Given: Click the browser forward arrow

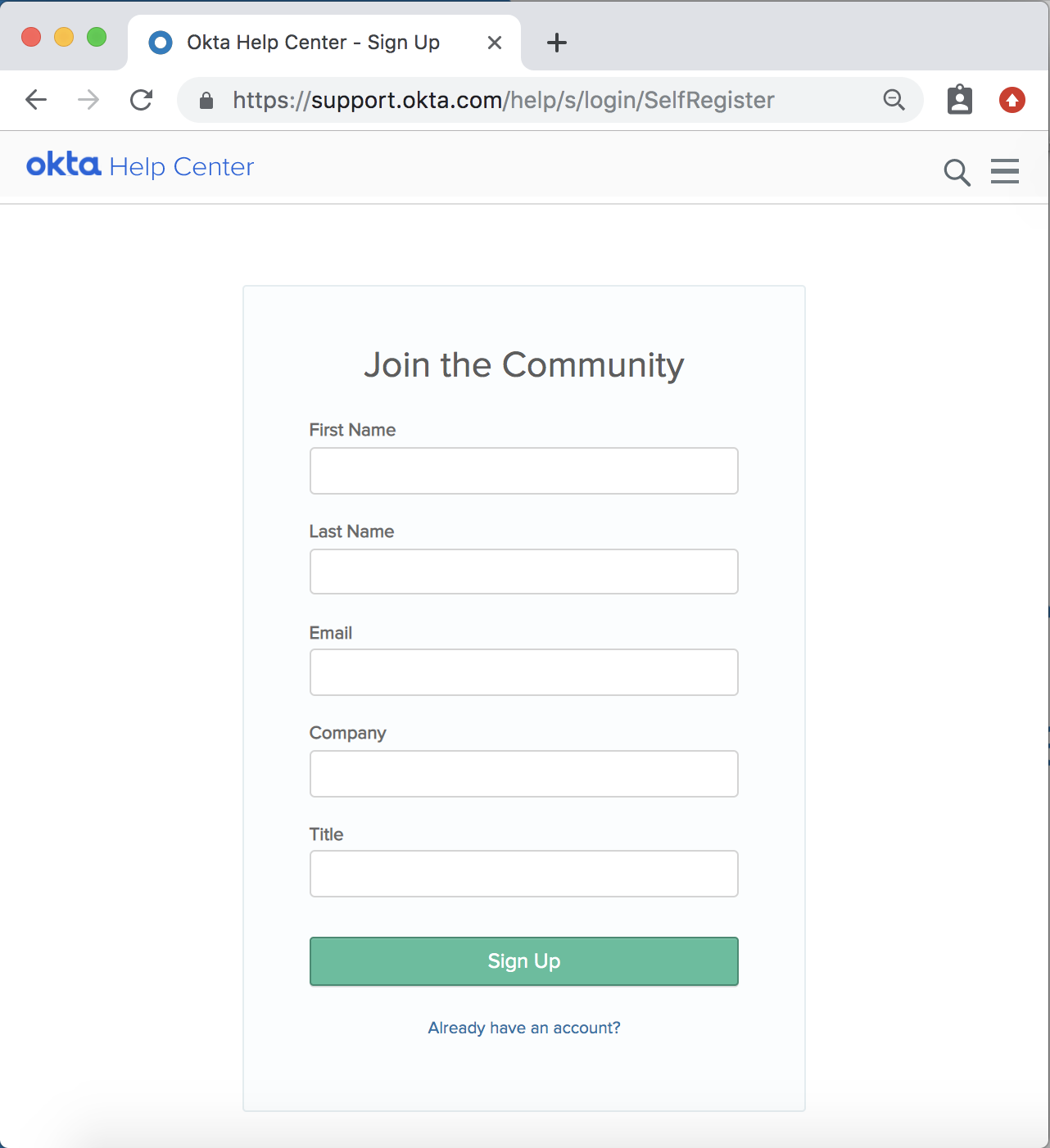Looking at the screenshot, I should coord(88,100).
